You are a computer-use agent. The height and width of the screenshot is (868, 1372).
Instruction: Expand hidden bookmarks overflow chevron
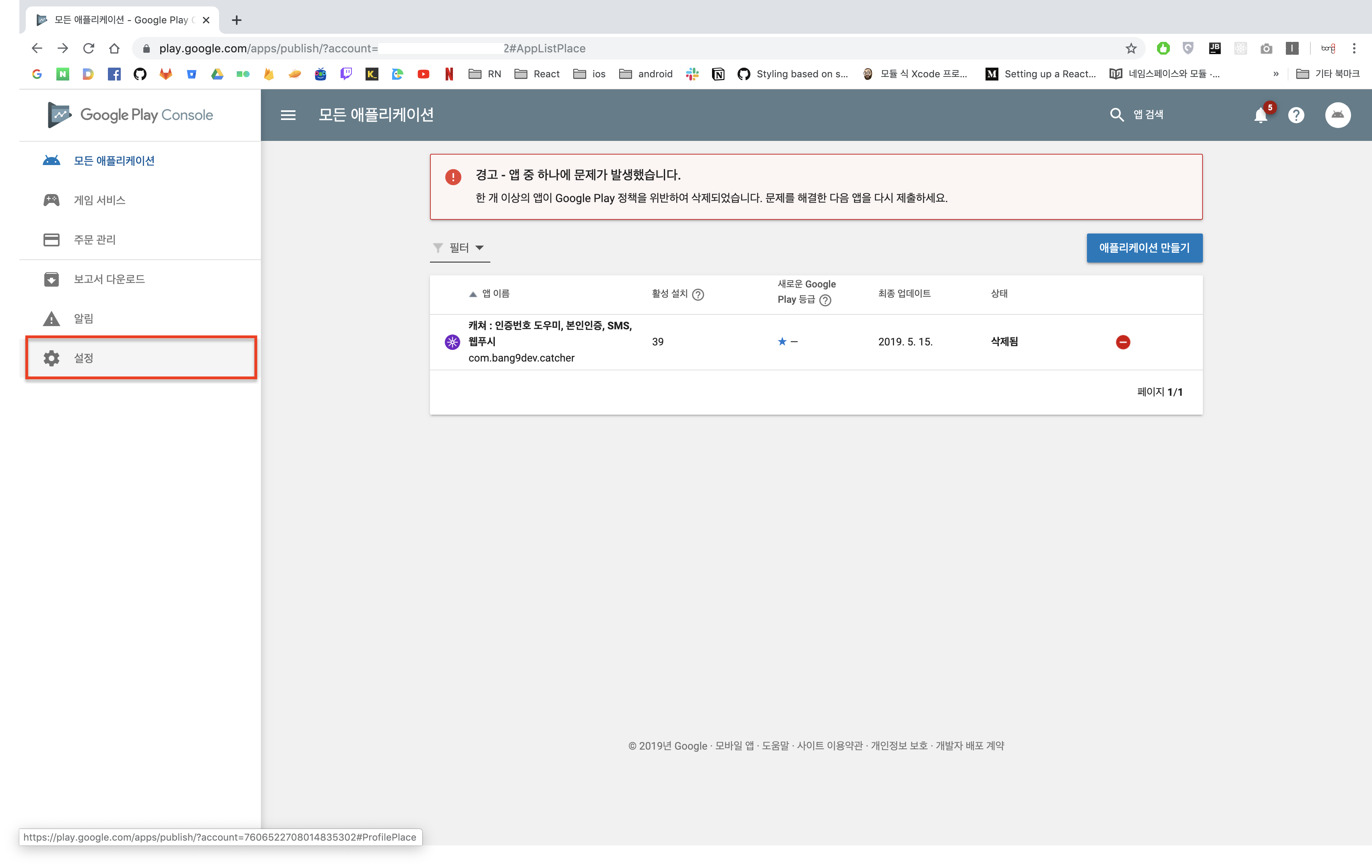pos(1275,74)
